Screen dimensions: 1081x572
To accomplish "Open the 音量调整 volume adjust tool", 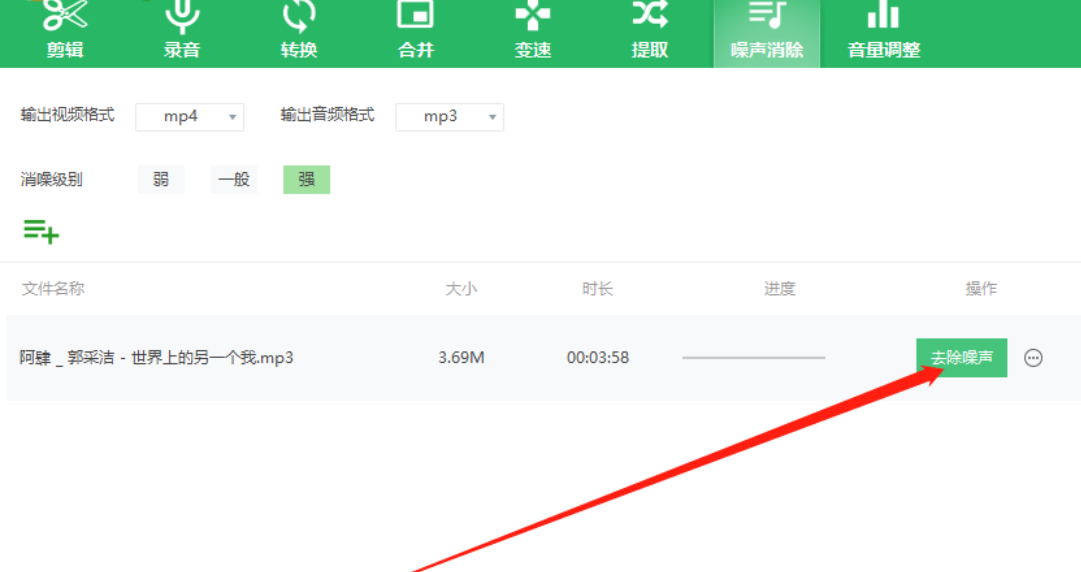I will tap(884, 31).
